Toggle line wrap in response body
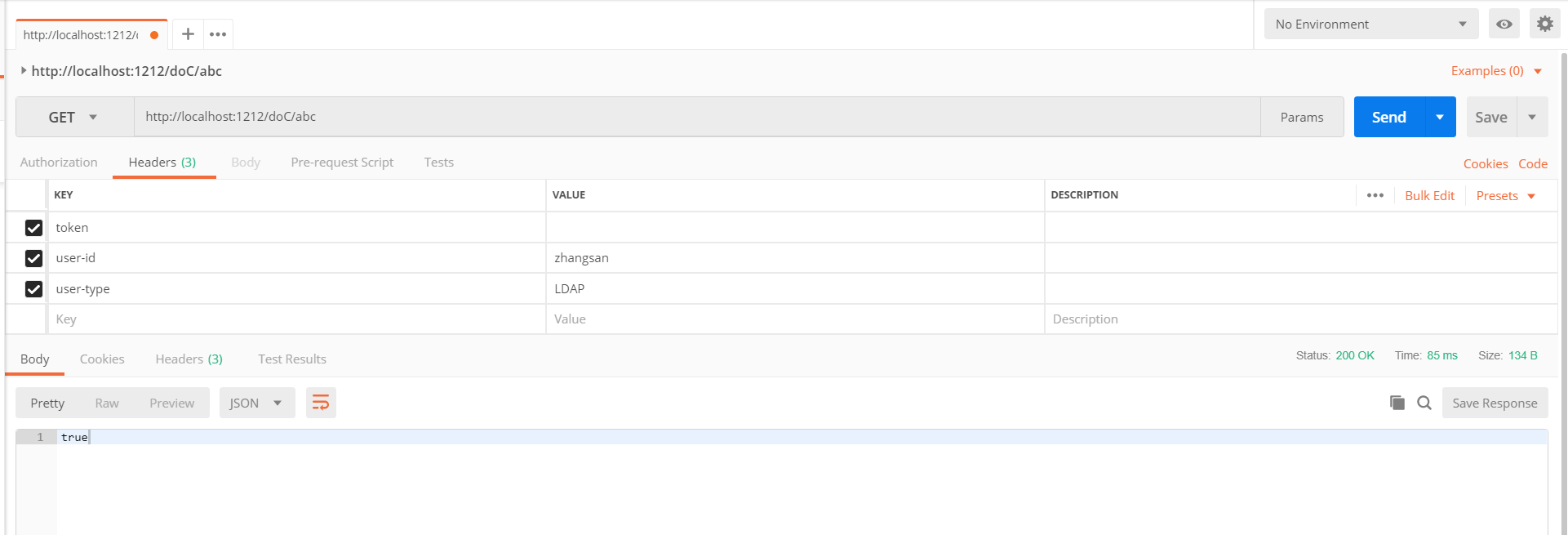Screen dimensions: 1568x535 [321, 403]
